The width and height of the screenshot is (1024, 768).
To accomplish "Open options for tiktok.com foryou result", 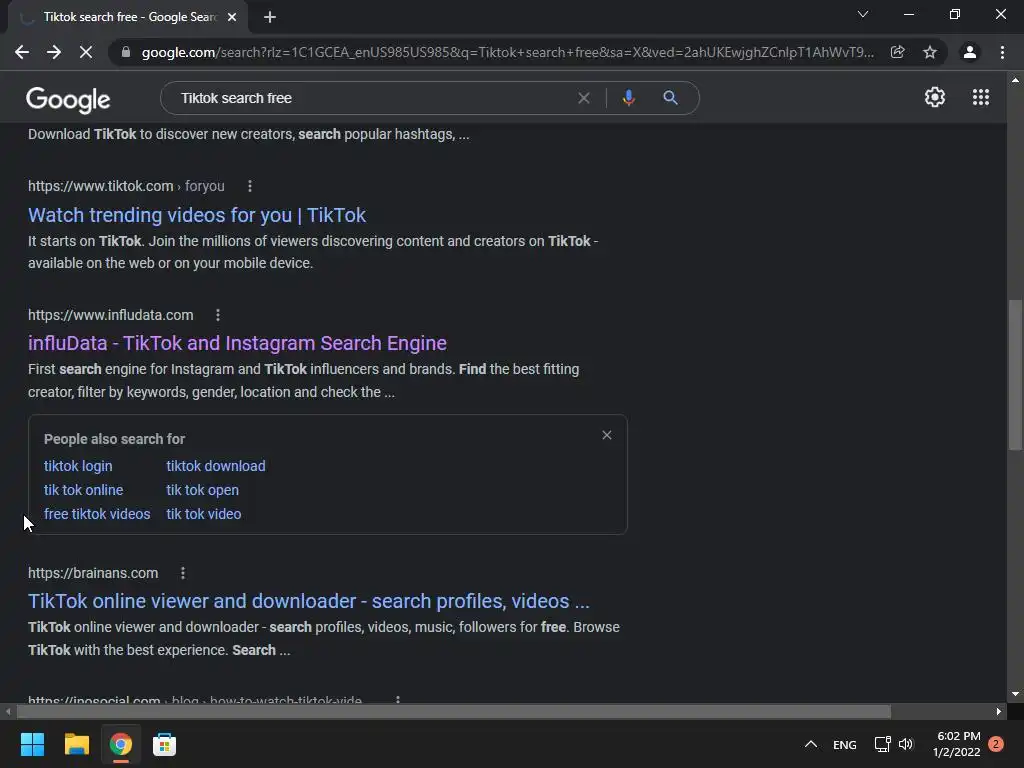I will 249,186.
